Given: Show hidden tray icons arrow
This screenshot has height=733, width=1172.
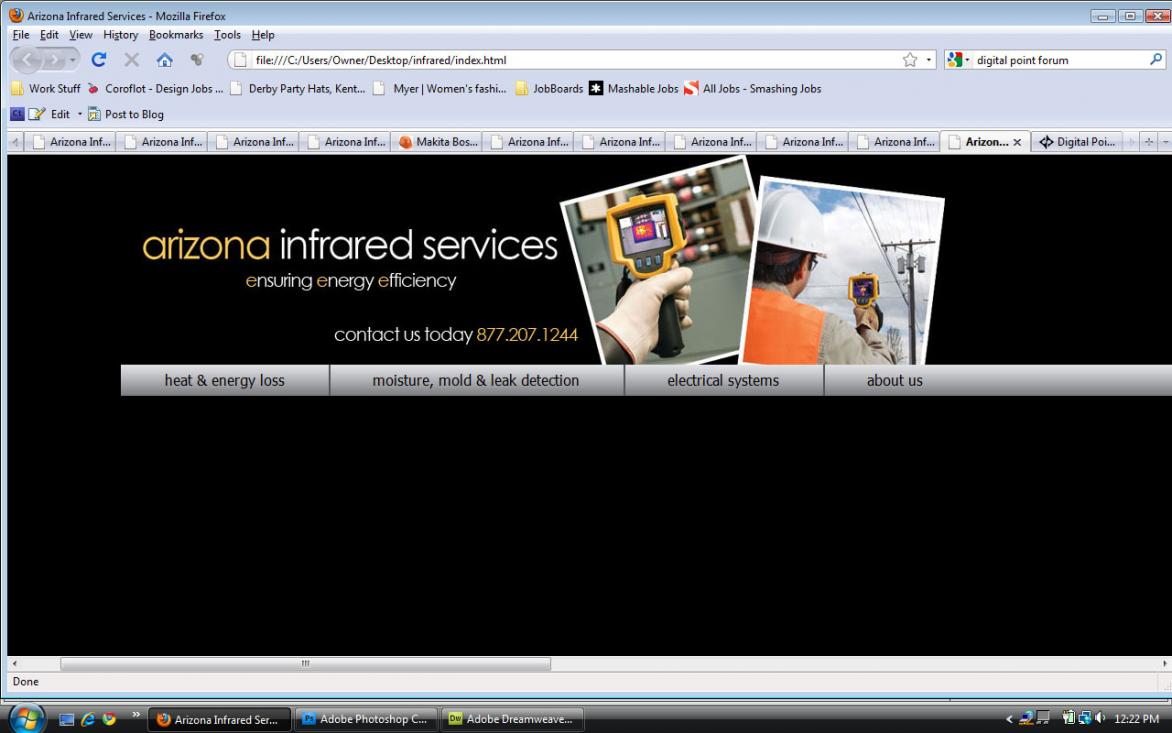Looking at the screenshot, I should click(x=1009, y=719).
